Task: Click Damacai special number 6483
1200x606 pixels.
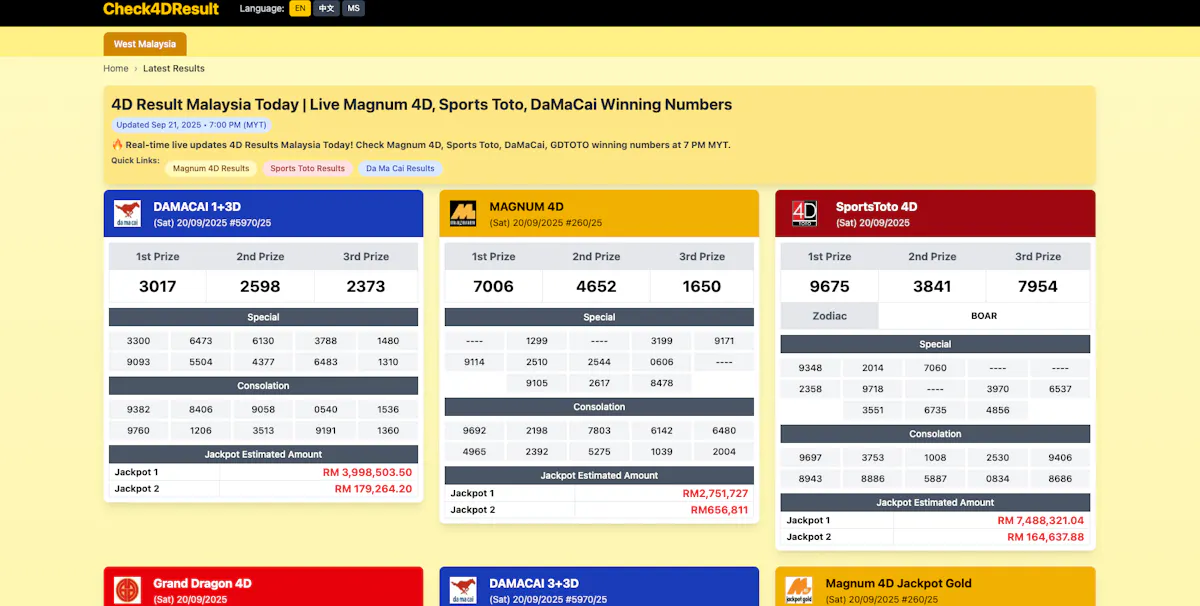Action: [325, 362]
